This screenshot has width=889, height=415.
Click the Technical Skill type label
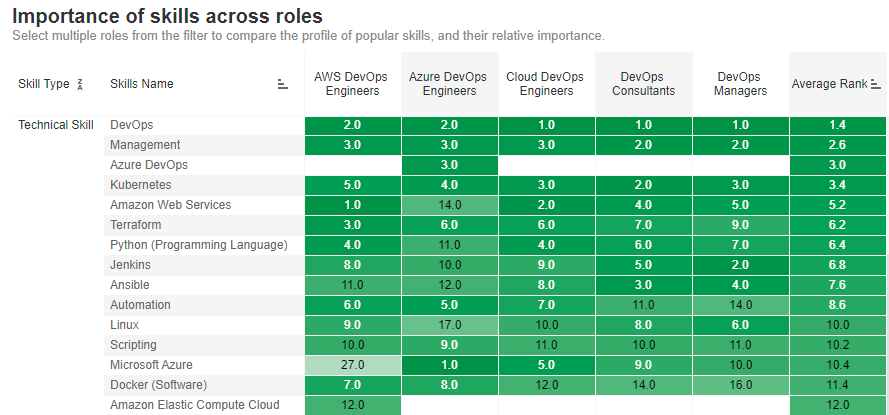[x=56, y=125]
